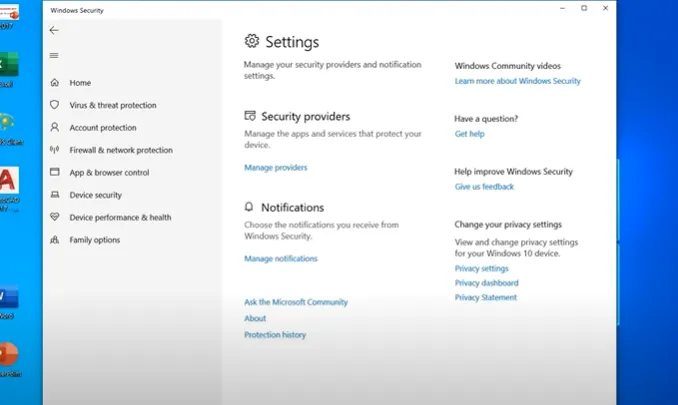Open Protection history link

(x=275, y=335)
